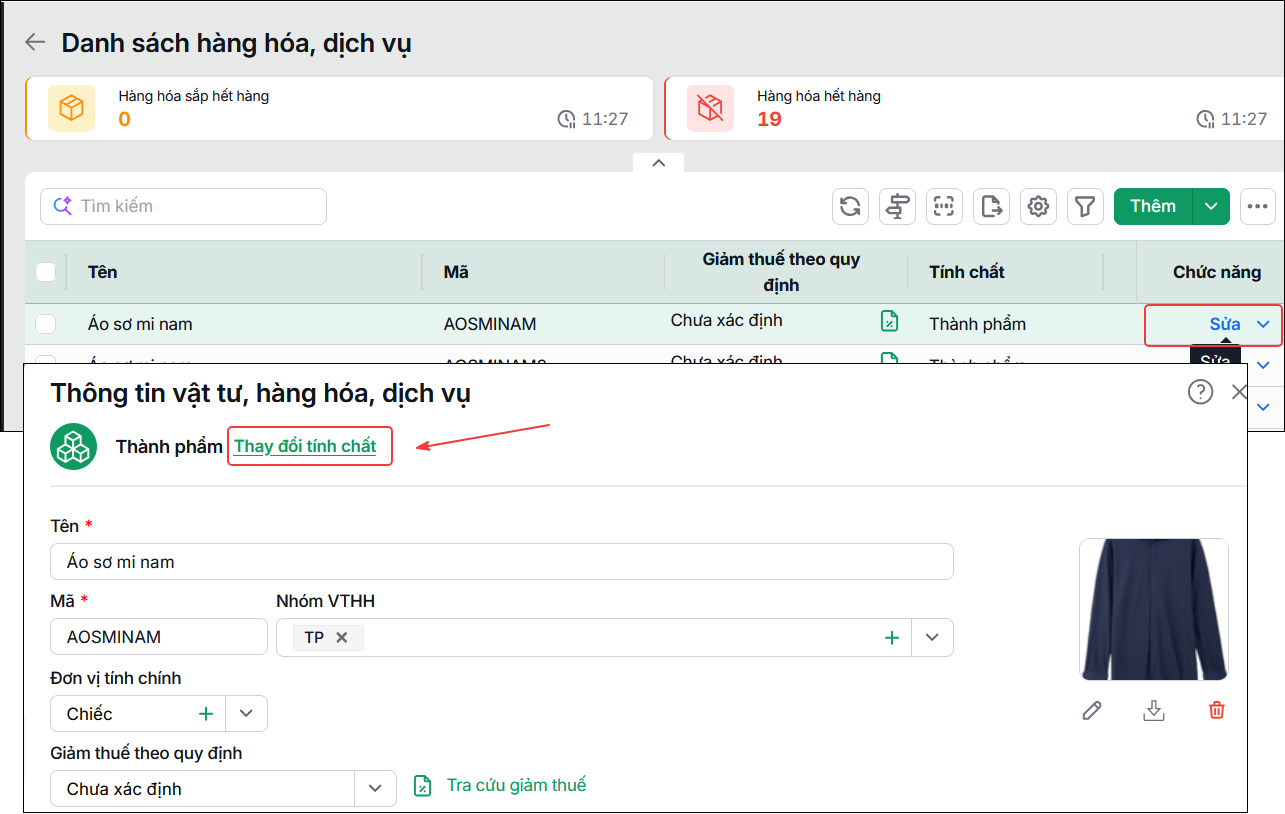This screenshot has width=1285, height=814.
Task: Expand the Thêm button dropdown arrow
Action: (x=1211, y=206)
